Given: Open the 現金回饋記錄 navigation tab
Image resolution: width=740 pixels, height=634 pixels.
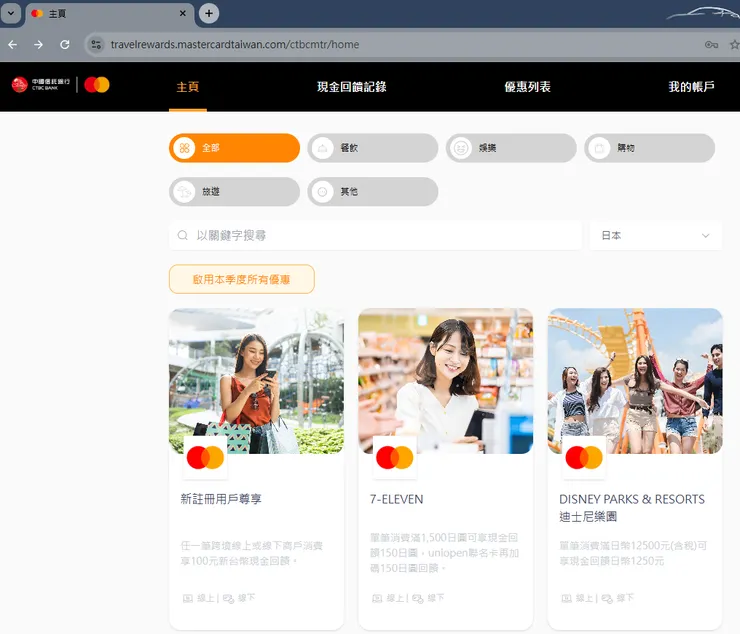Looking at the screenshot, I should (352, 87).
